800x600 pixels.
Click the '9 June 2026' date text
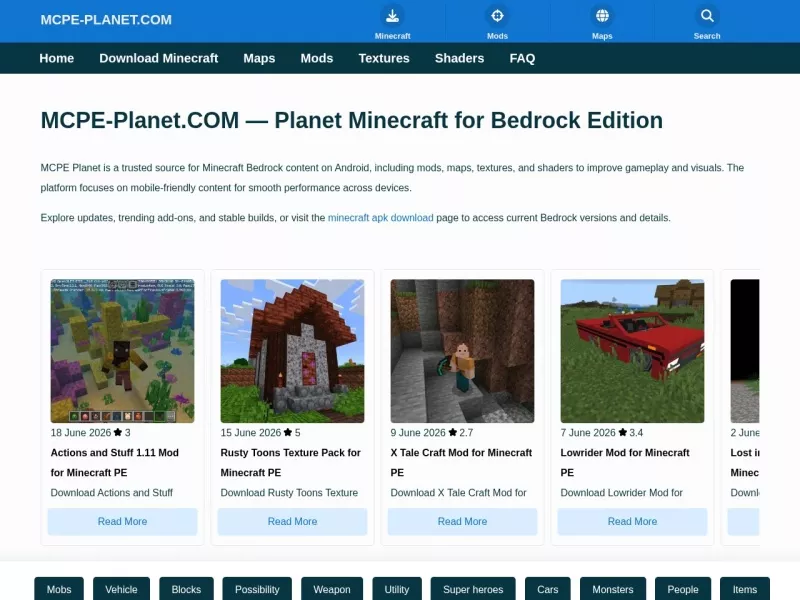(418, 433)
